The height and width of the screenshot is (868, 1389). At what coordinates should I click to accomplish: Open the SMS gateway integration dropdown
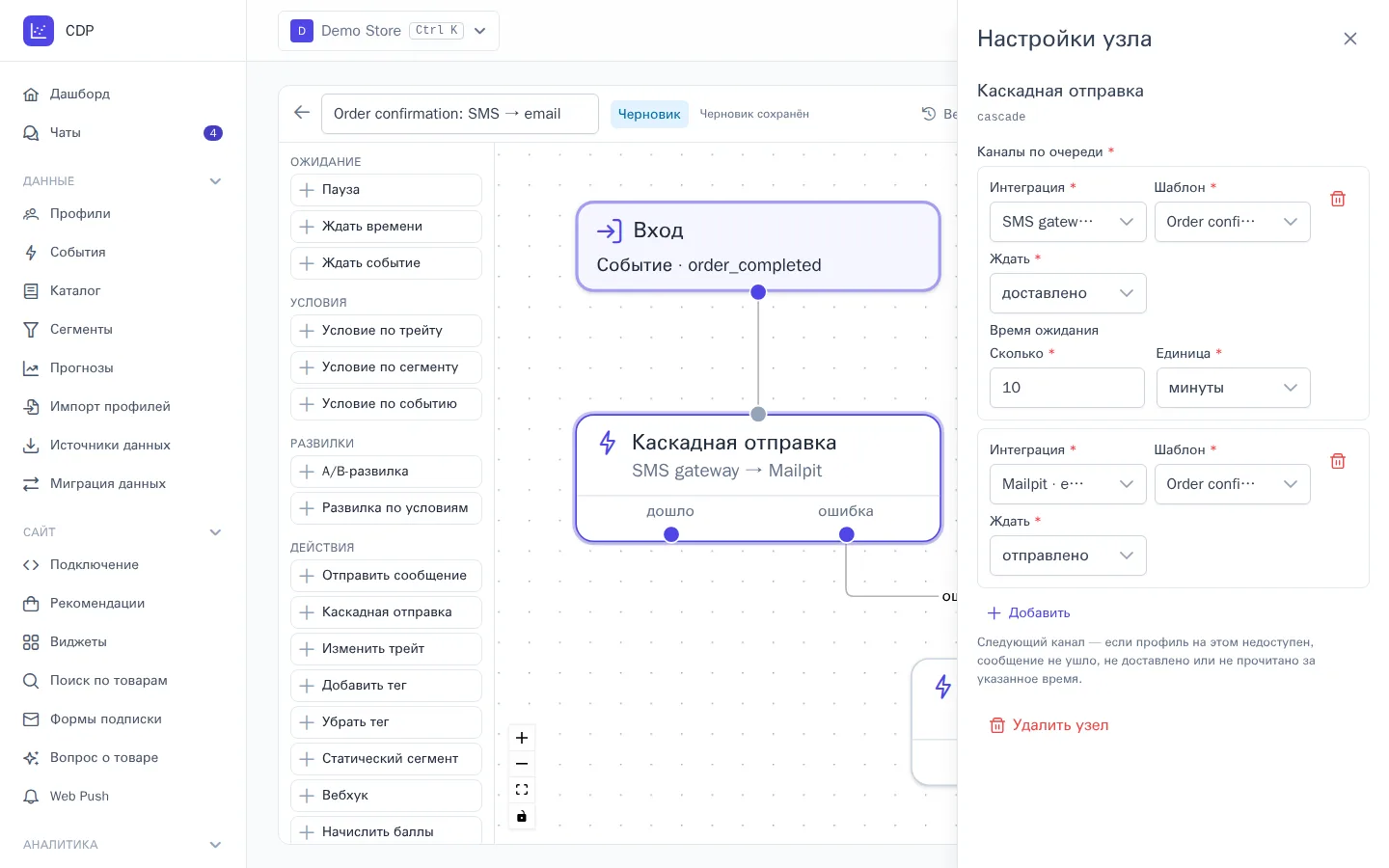pos(1068,222)
